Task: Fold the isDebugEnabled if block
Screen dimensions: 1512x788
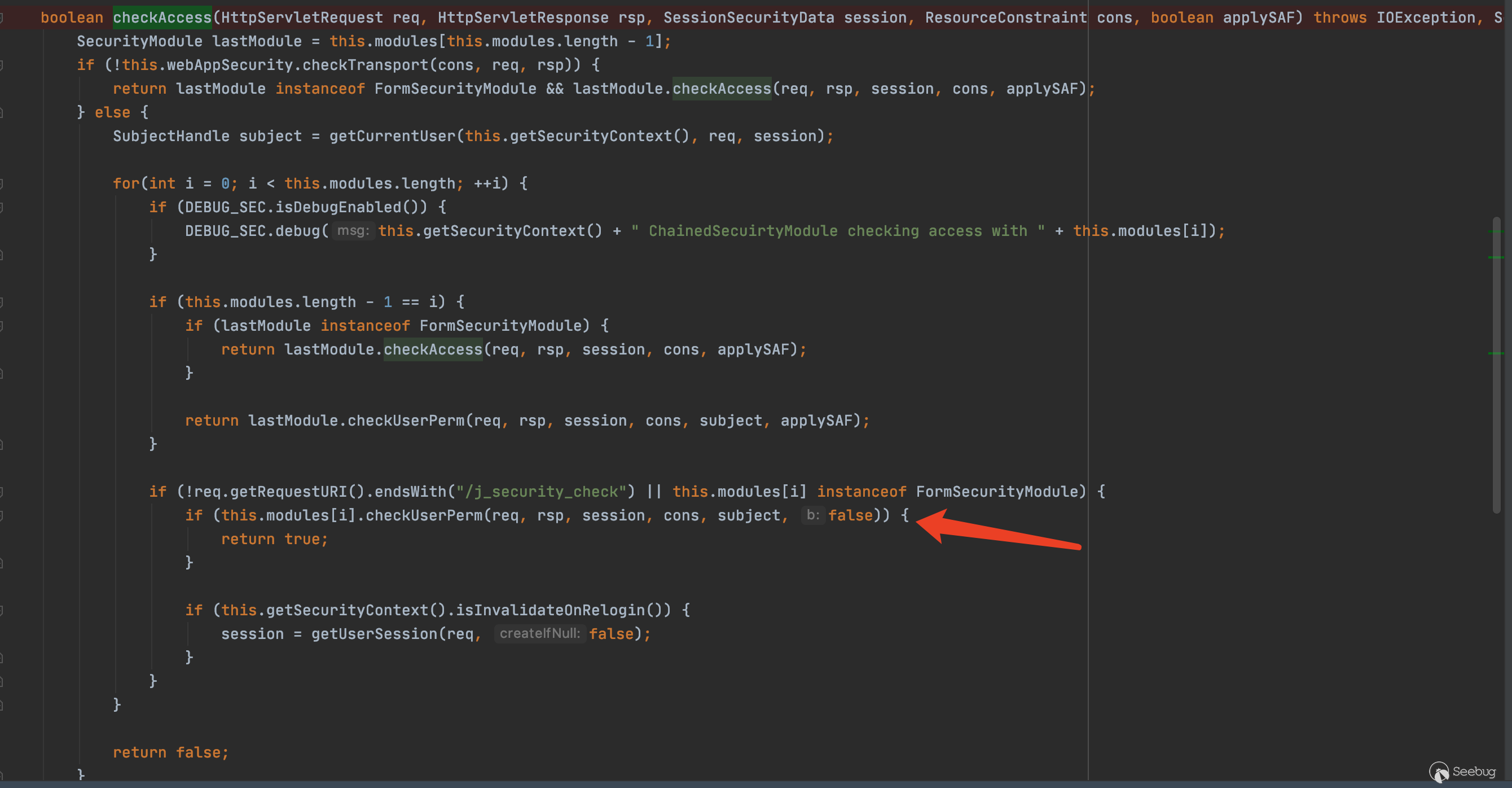Action: coord(2,207)
